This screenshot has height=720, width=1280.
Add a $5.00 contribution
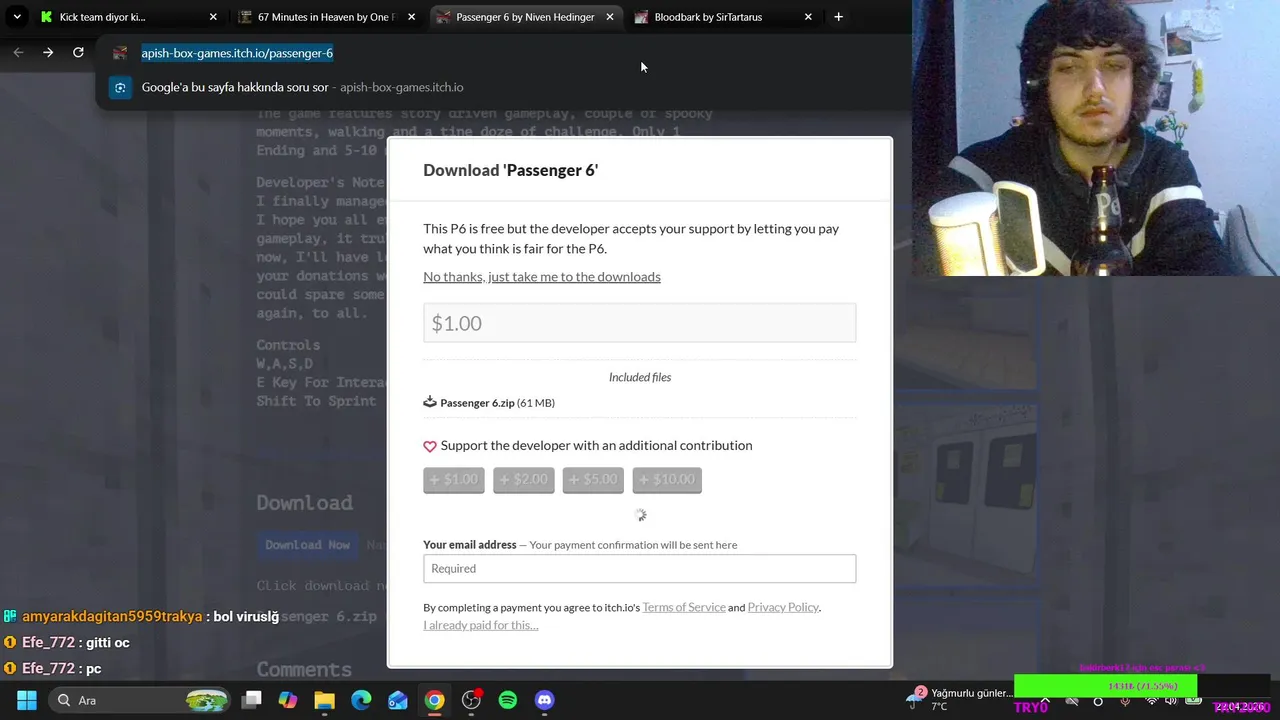point(593,480)
